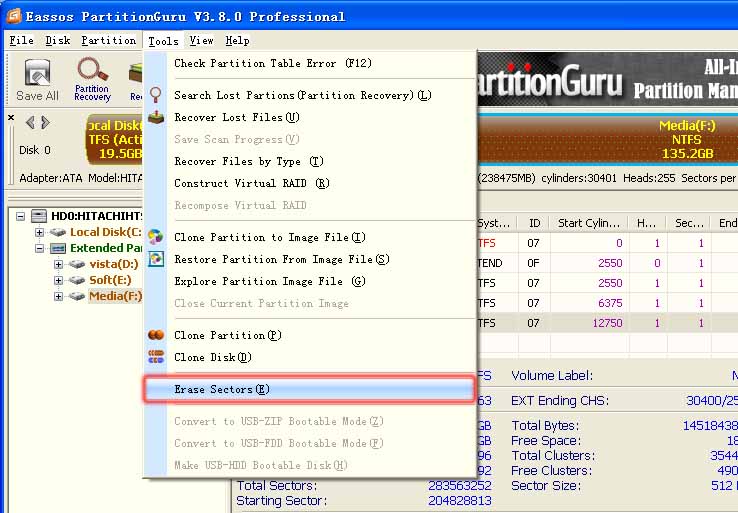This screenshot has height=513, width=738.
Task: Click the Soft(E:) drive icon
Action: point(77,280)
